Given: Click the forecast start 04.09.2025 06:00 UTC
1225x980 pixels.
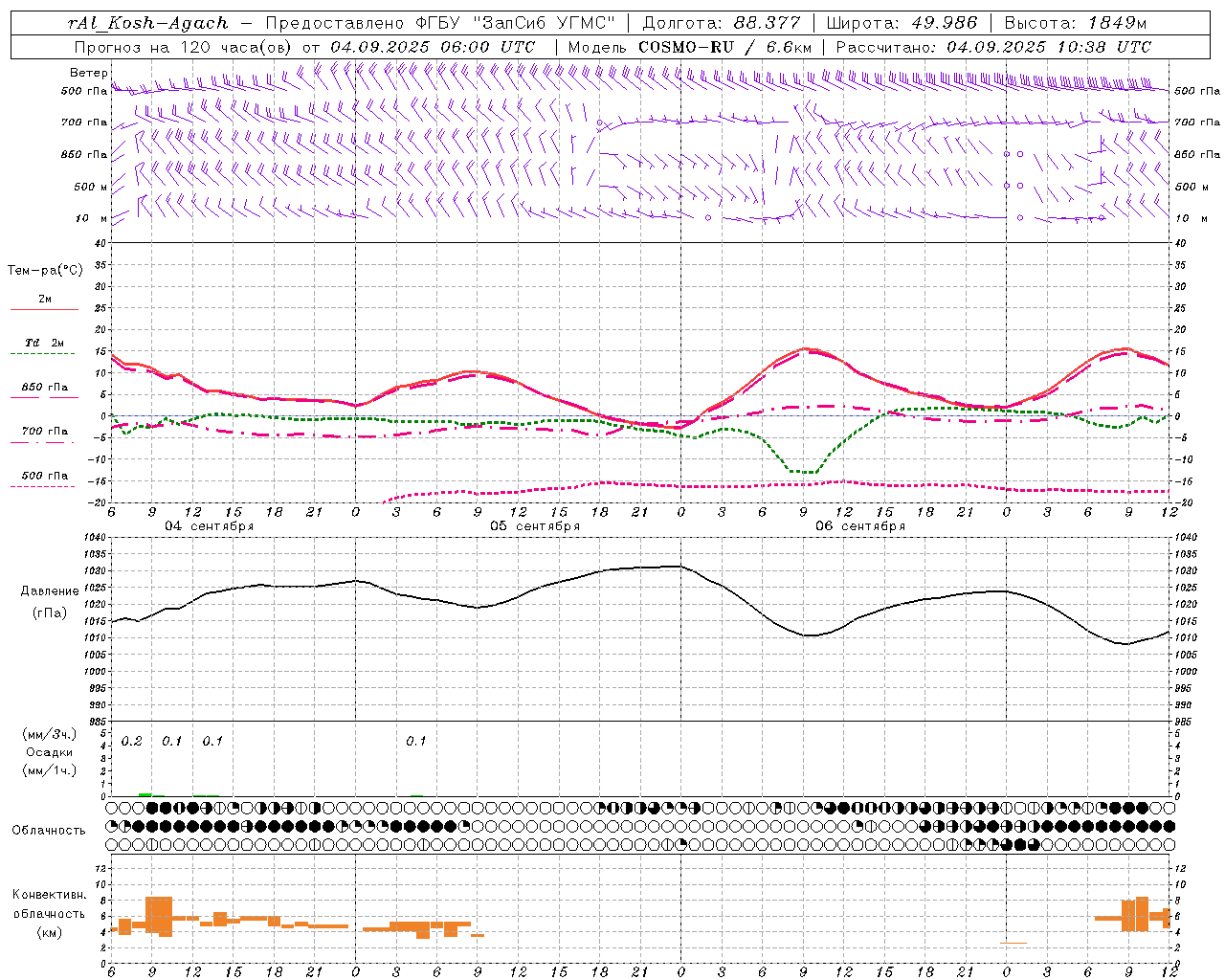Looking at the screenshot, I should point(433,47).
